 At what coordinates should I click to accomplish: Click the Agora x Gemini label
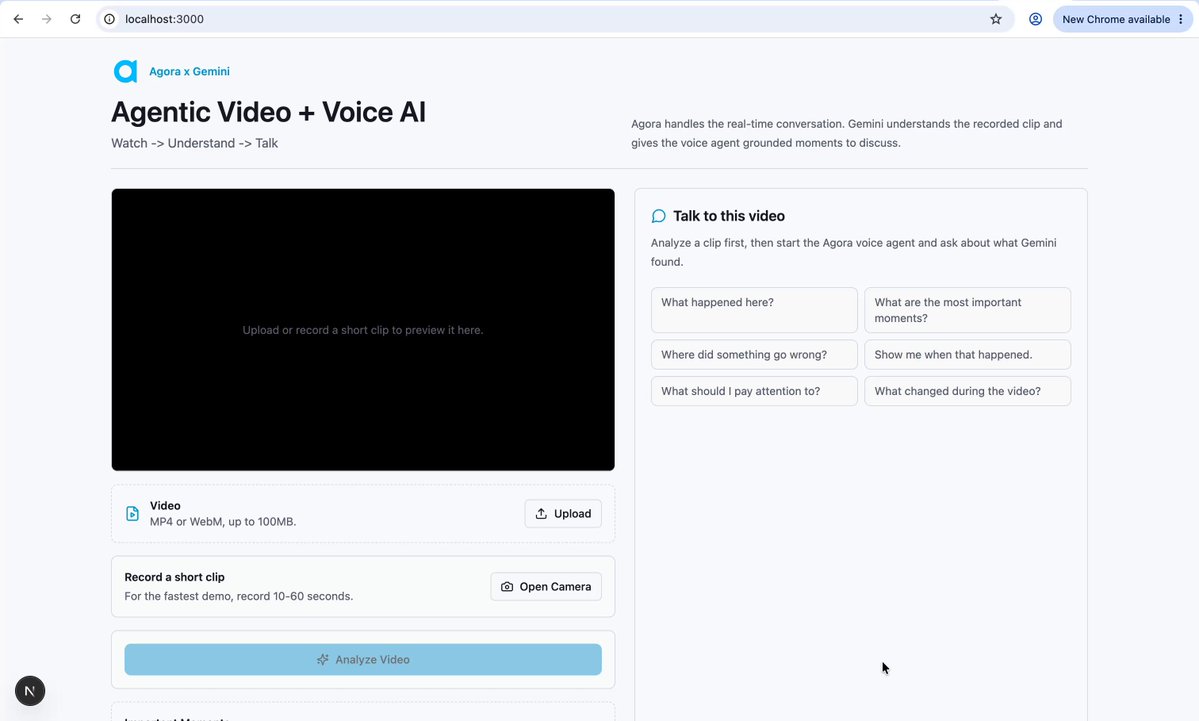(189, 71)
